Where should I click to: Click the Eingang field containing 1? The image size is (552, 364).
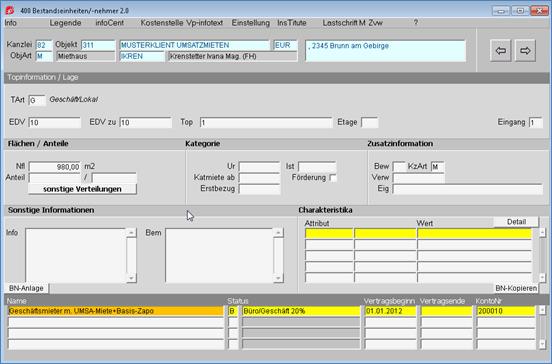pos(535,123)
